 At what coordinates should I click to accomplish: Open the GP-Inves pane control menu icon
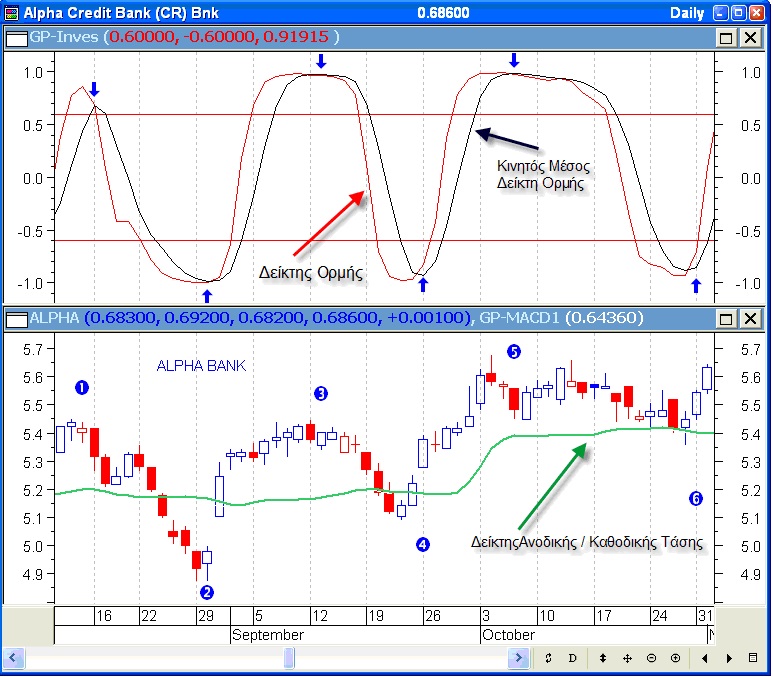[x=16, y=37]
